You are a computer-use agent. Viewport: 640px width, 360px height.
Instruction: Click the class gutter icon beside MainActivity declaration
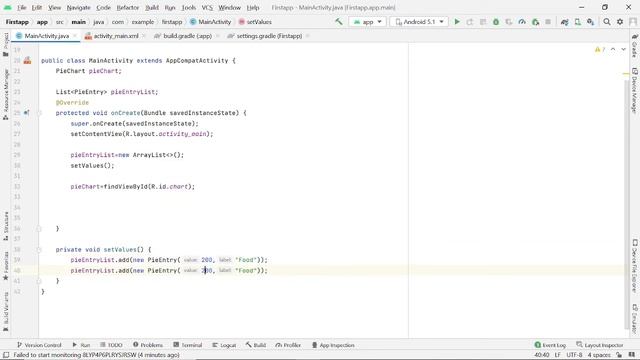27,60
